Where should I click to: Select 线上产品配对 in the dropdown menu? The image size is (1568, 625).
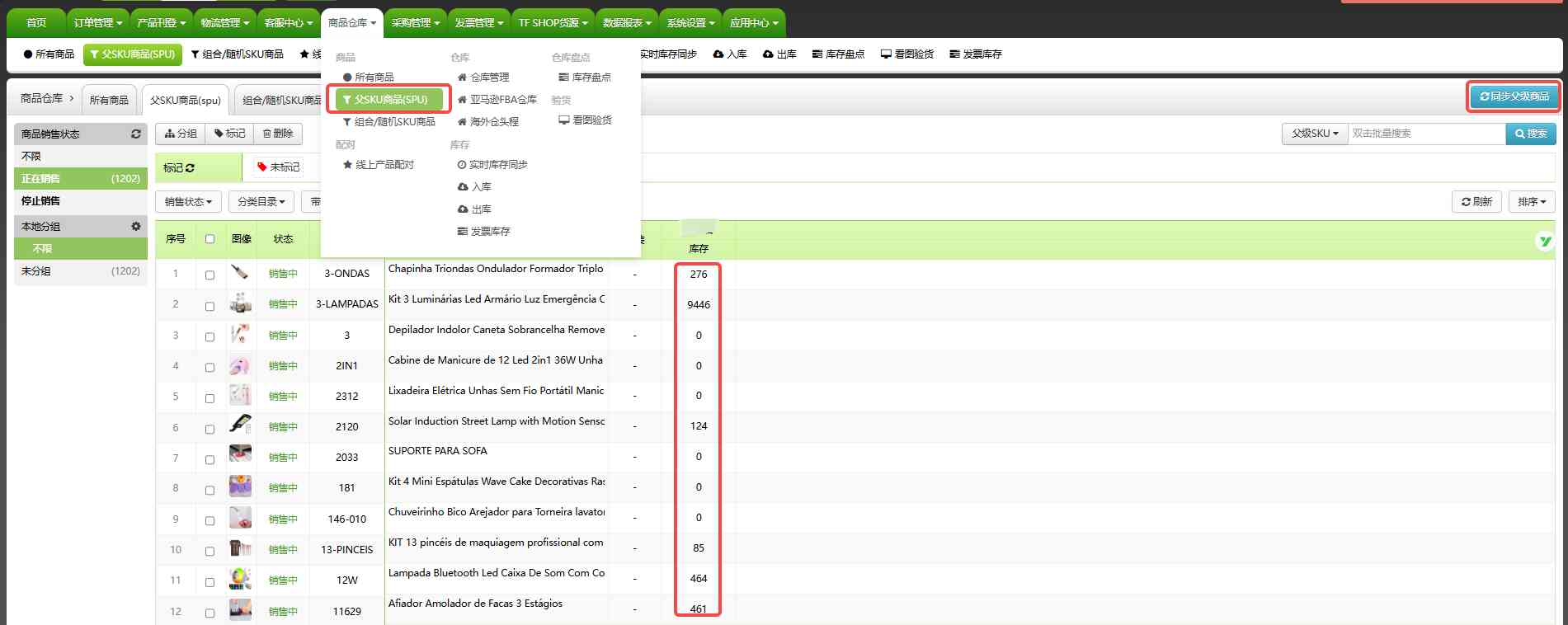[379, 165]
